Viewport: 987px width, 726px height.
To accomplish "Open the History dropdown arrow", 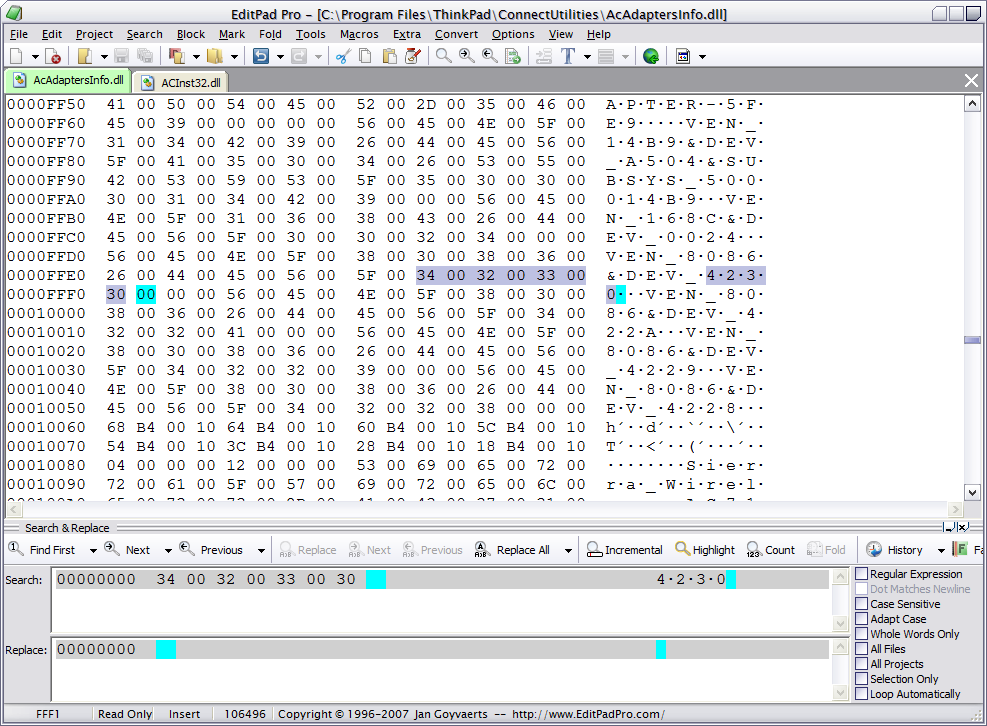I will (x=941, y=550).
